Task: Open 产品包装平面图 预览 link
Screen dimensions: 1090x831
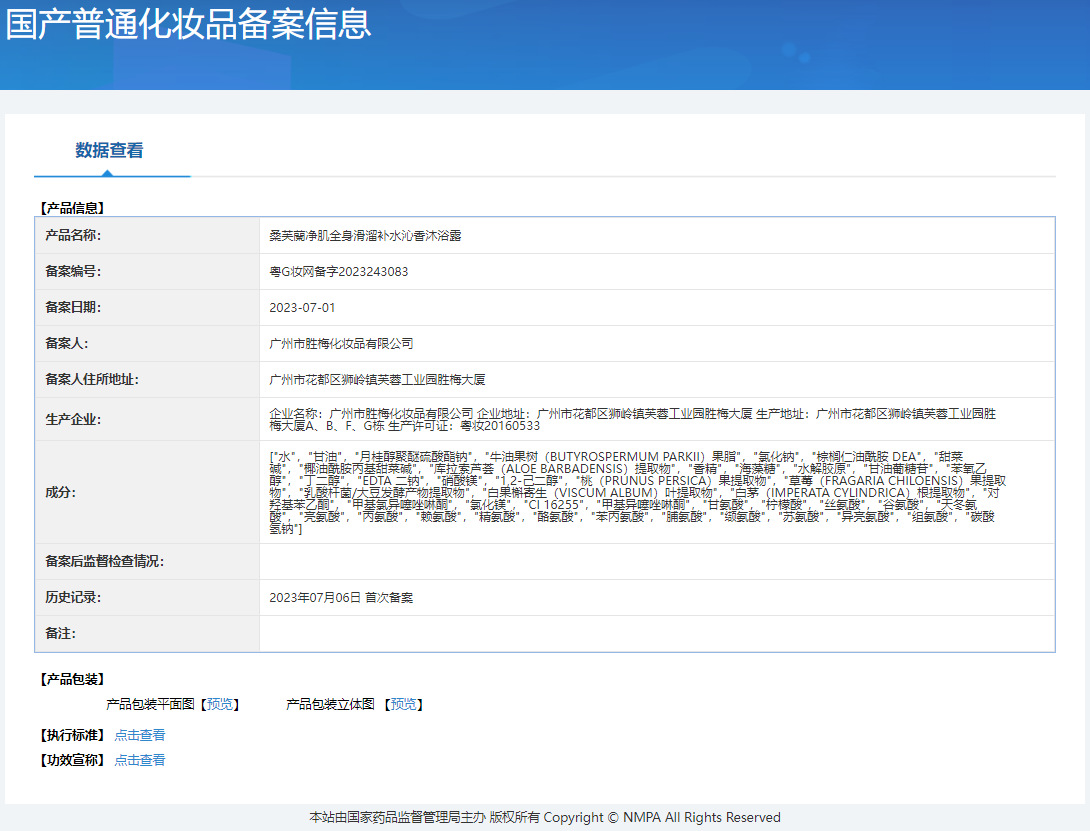Action: pos(220,704)
